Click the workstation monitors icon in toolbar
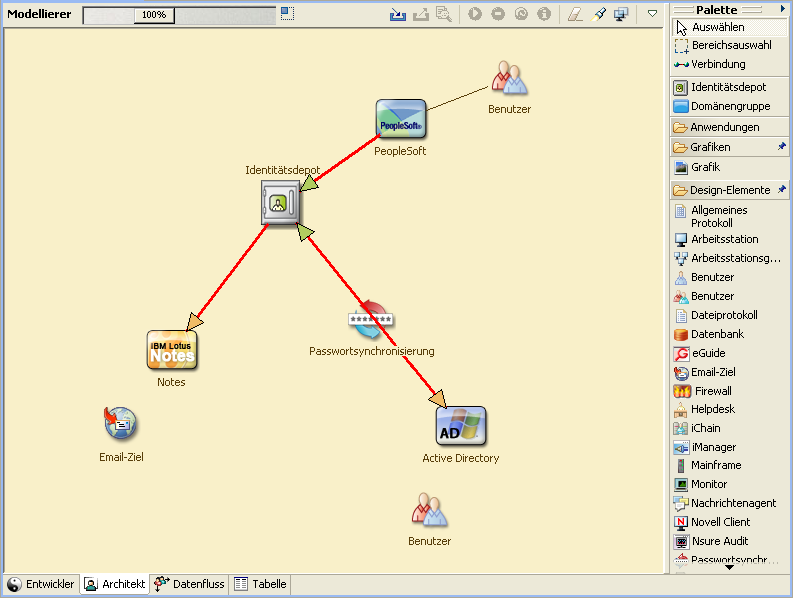 click(621, 14)
